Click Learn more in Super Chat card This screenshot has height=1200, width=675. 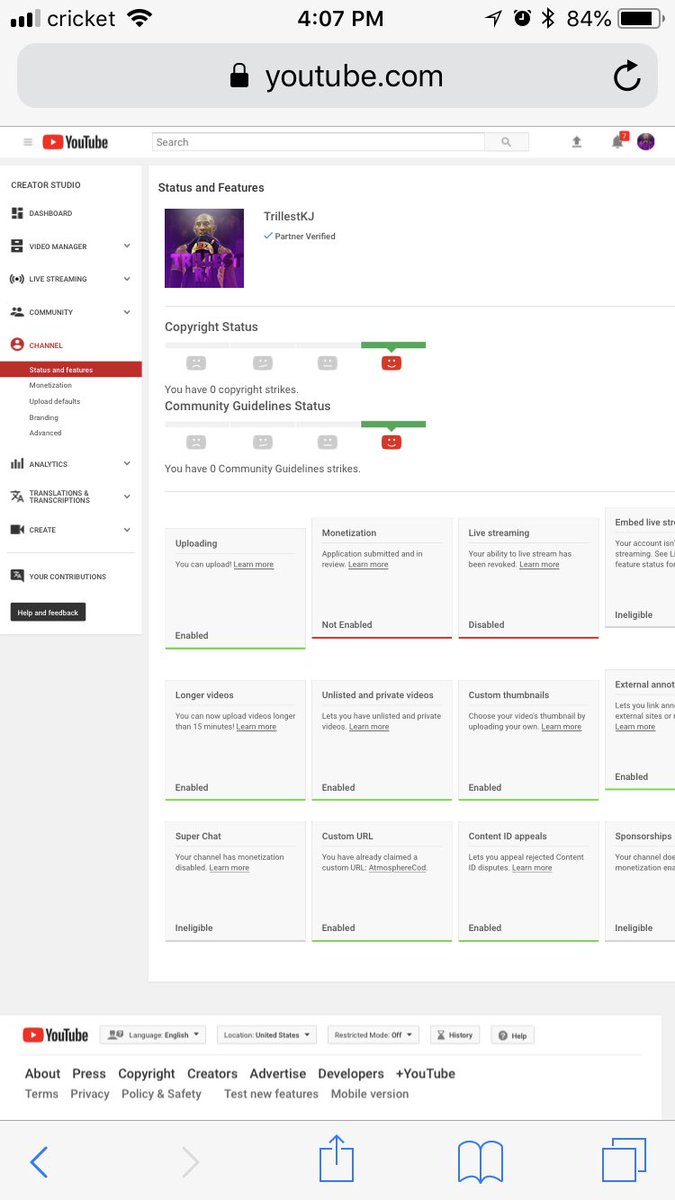click(229, 867)
